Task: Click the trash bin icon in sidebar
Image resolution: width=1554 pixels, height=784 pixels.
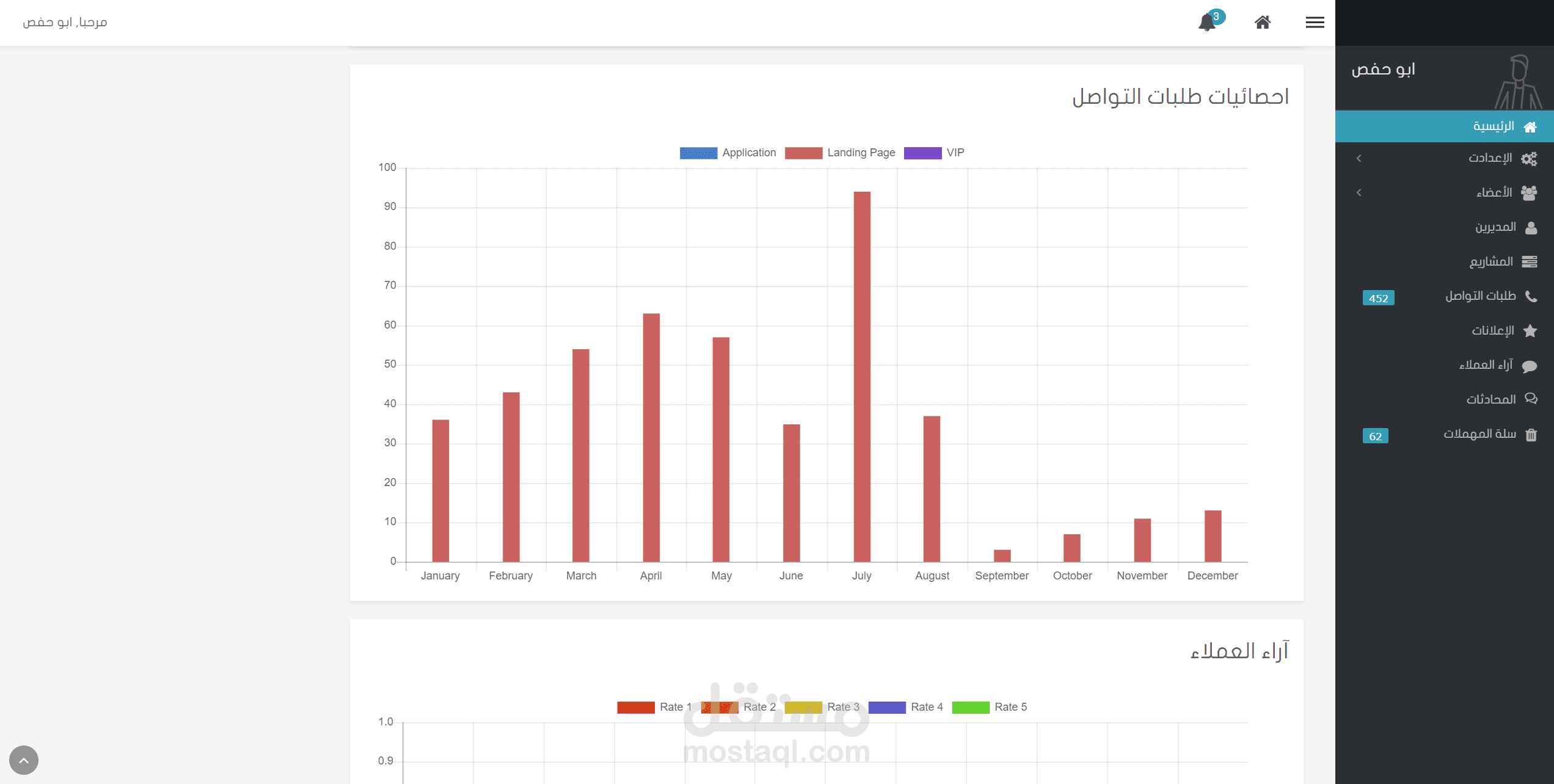Action: click(x=1531, y=435)
